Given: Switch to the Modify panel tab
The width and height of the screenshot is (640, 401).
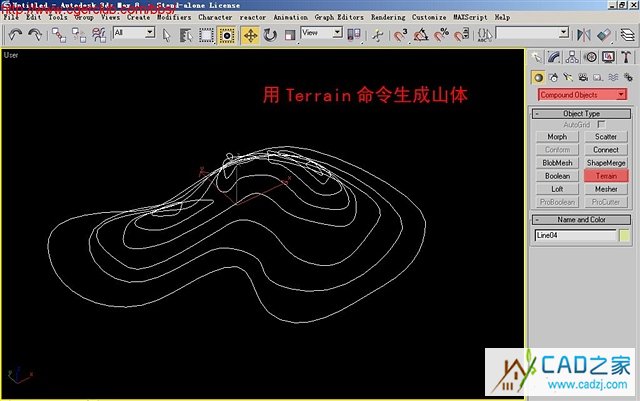Looking at the screenshot, I should [554, 57].
